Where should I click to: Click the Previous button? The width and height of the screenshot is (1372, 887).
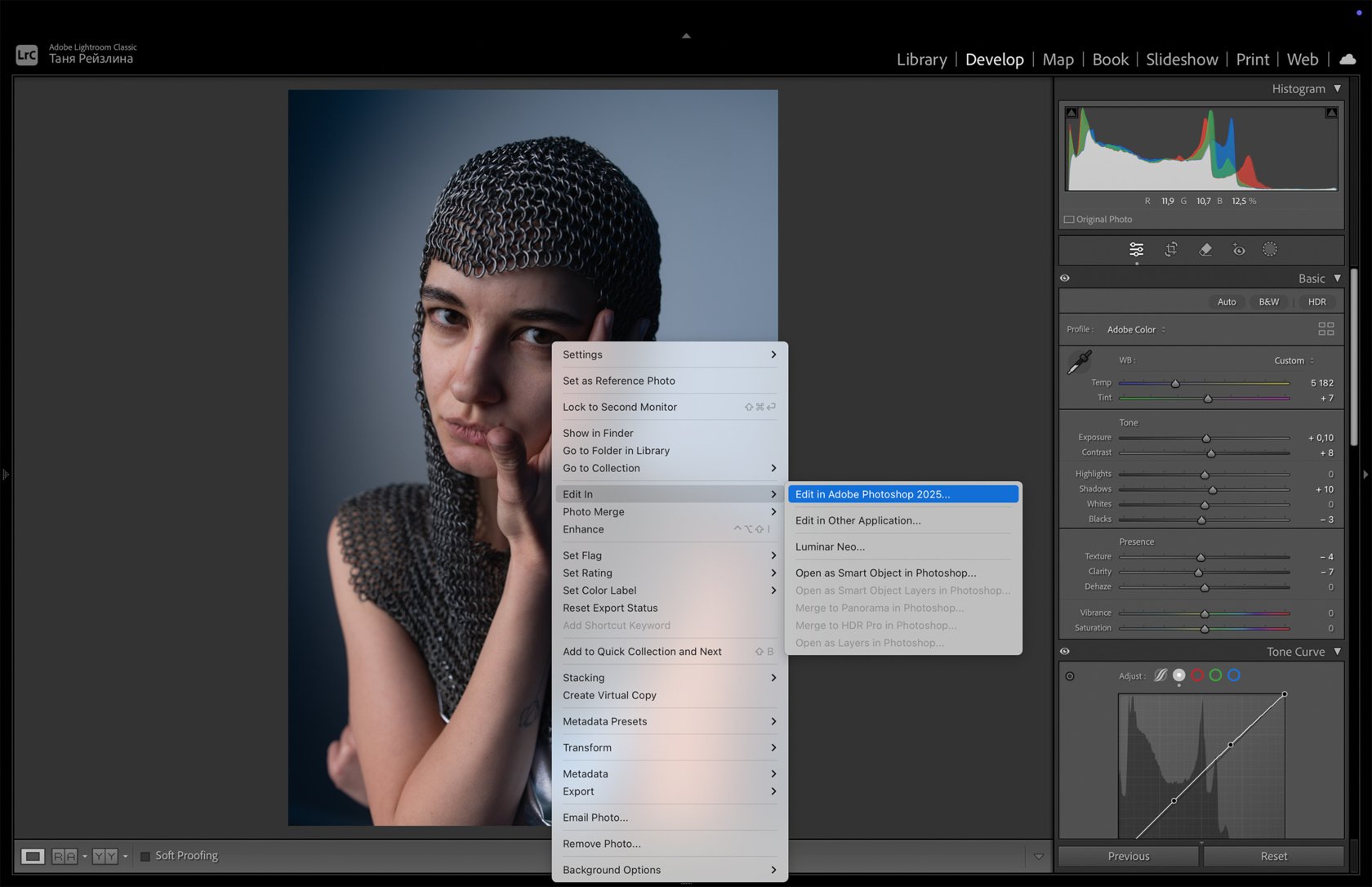[x=1127, y=855]
